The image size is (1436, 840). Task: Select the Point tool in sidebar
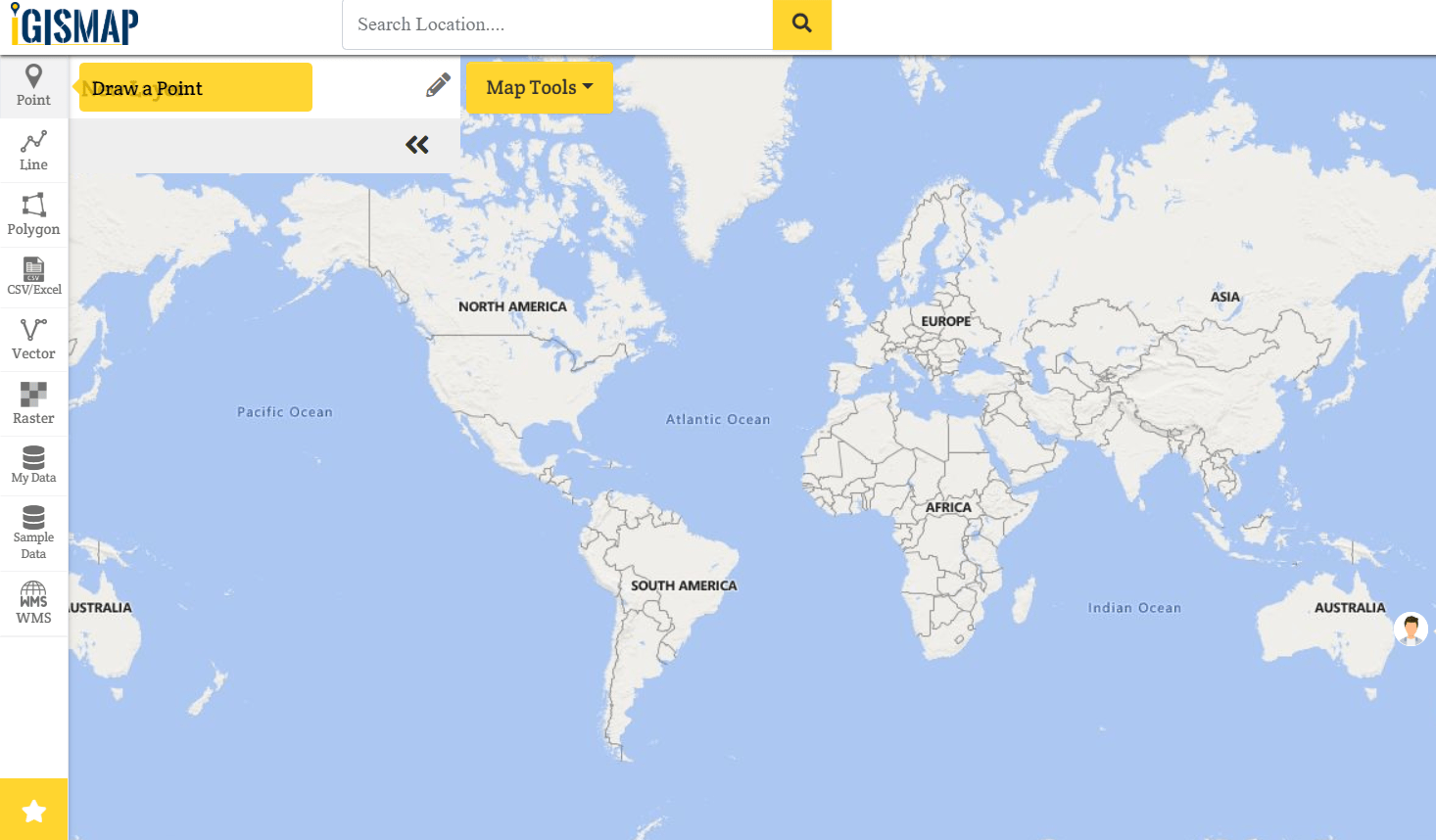33,86
